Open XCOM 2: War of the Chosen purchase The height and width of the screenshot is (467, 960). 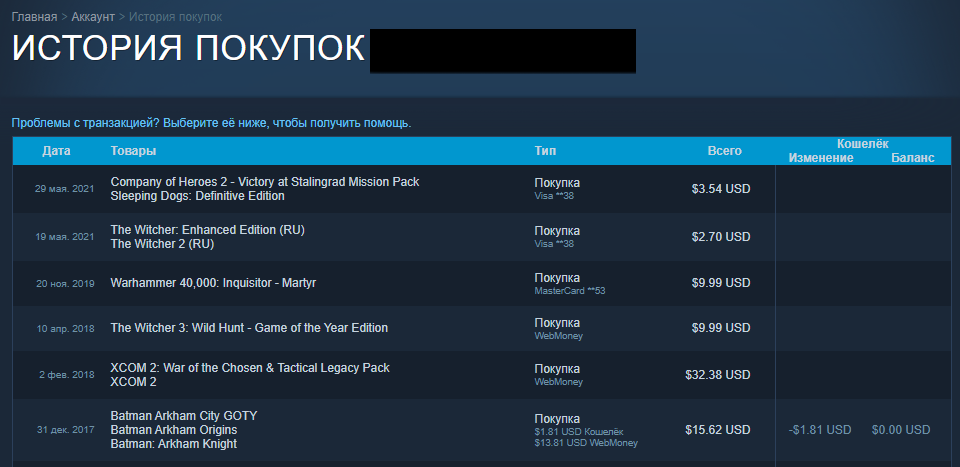point(250,368)
